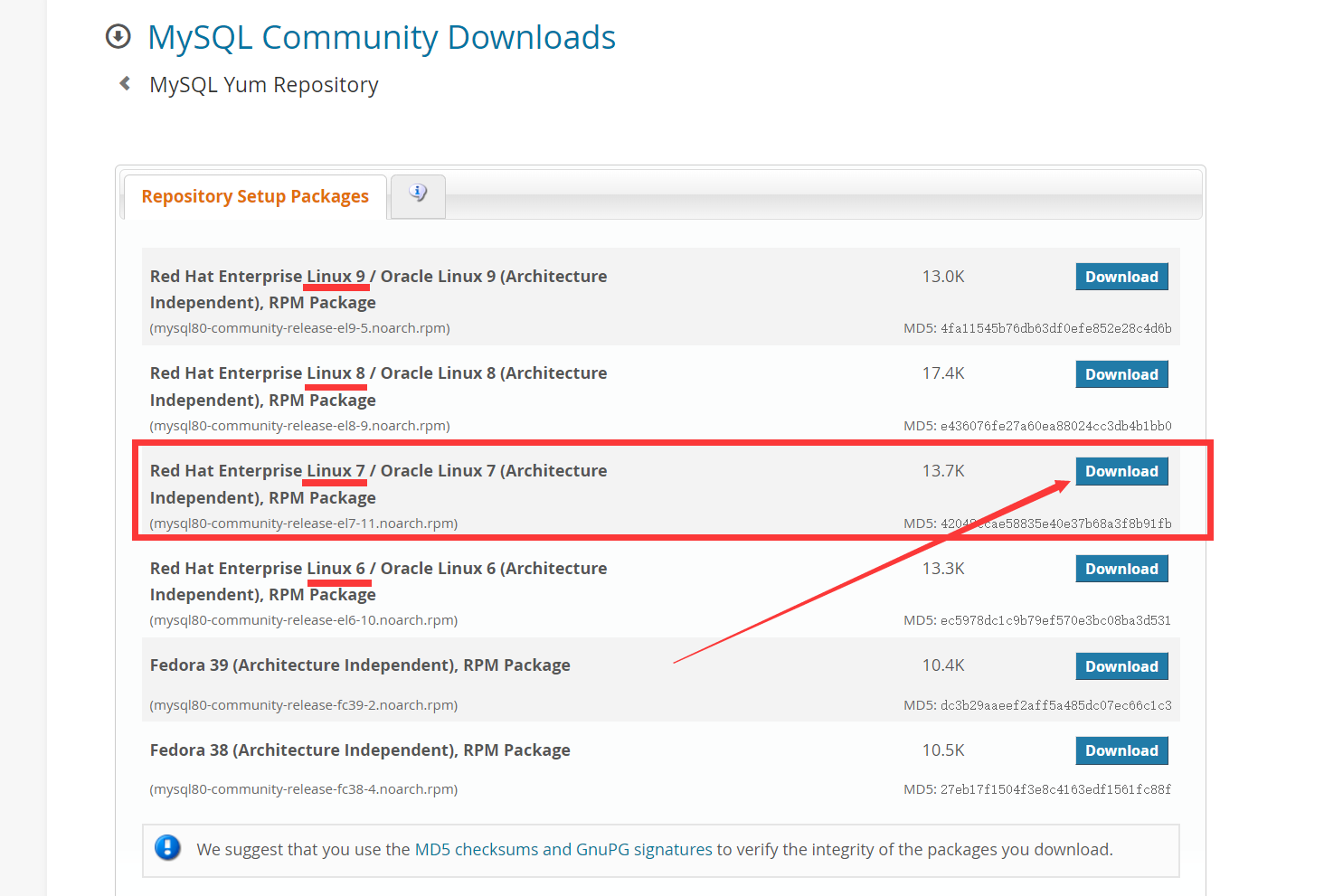1324x896 pixels.
Task: Download the Fedora 39 RPM package
Action: tap(1121, 666)
